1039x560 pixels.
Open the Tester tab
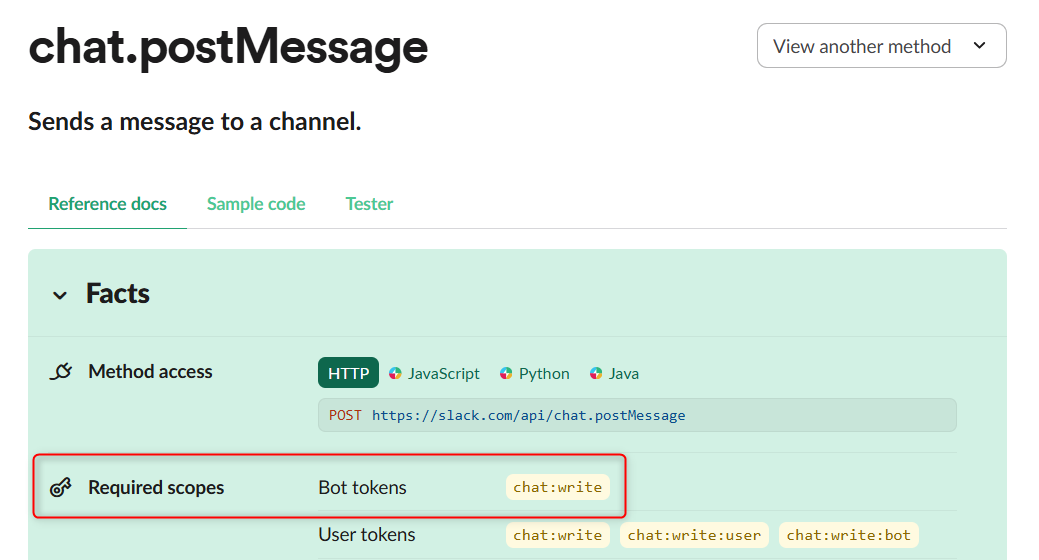369,204
